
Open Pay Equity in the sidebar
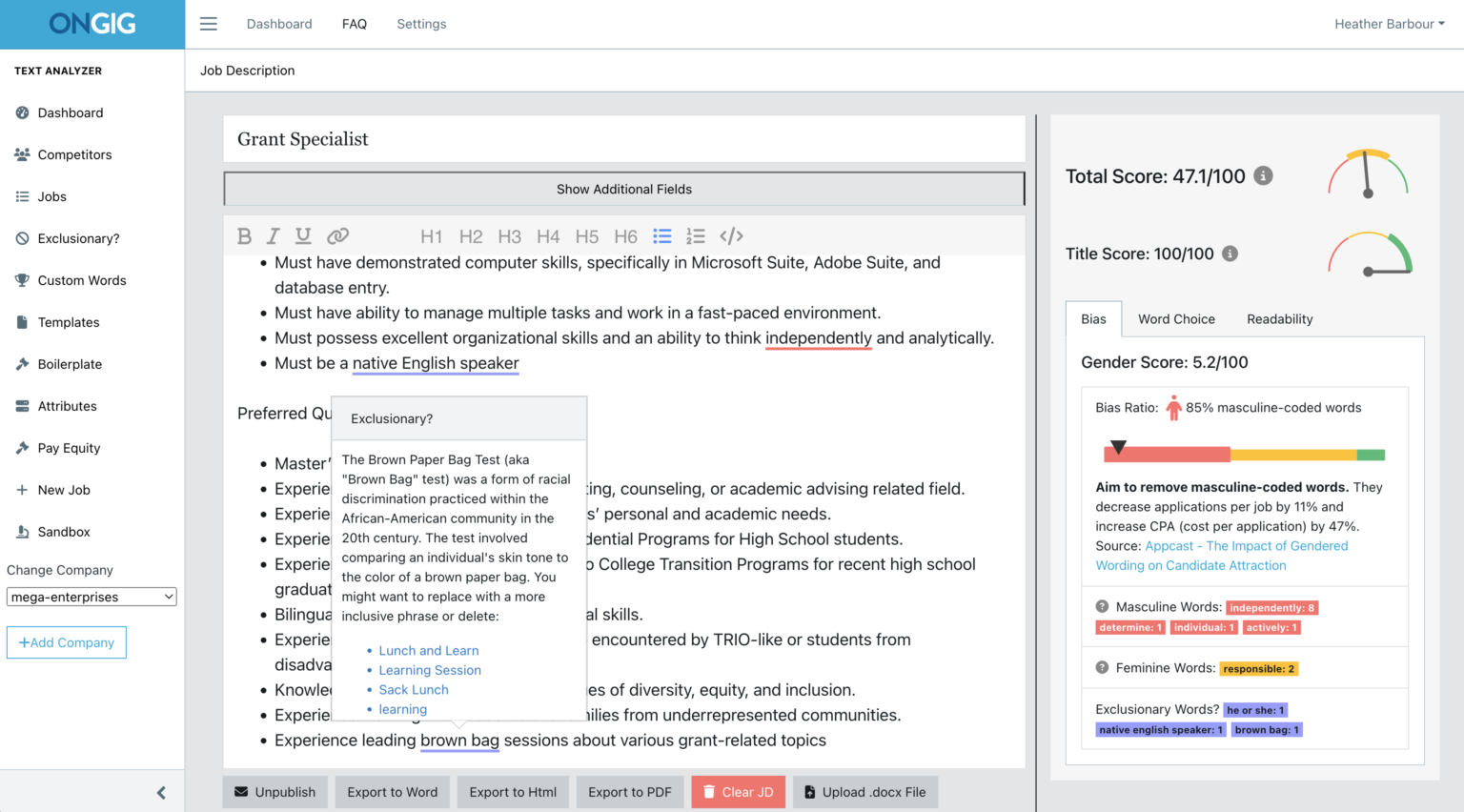tap(69, 448)
